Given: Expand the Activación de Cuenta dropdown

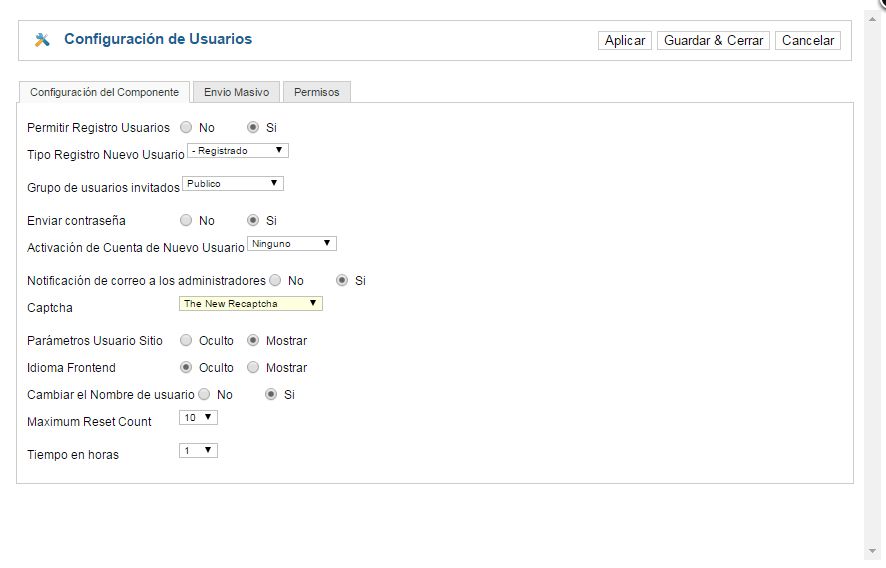Looking at the screenshot, I should [x=292, y=243].
